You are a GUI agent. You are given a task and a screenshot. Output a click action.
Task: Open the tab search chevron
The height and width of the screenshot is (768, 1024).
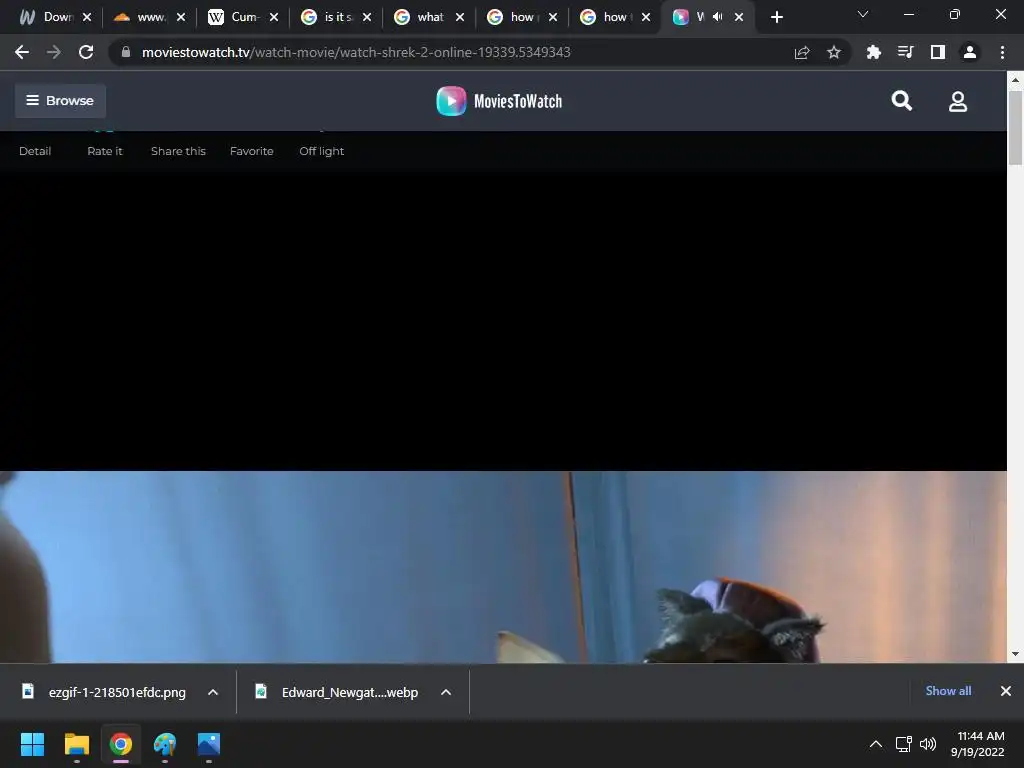(863, 14)
